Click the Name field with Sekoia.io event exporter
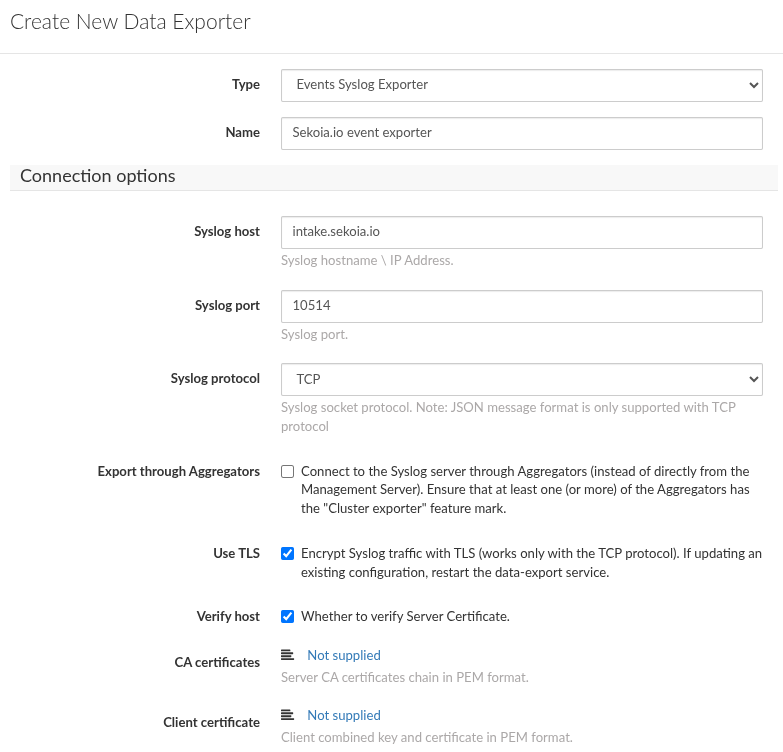783x752 pixels. (521, 133)
